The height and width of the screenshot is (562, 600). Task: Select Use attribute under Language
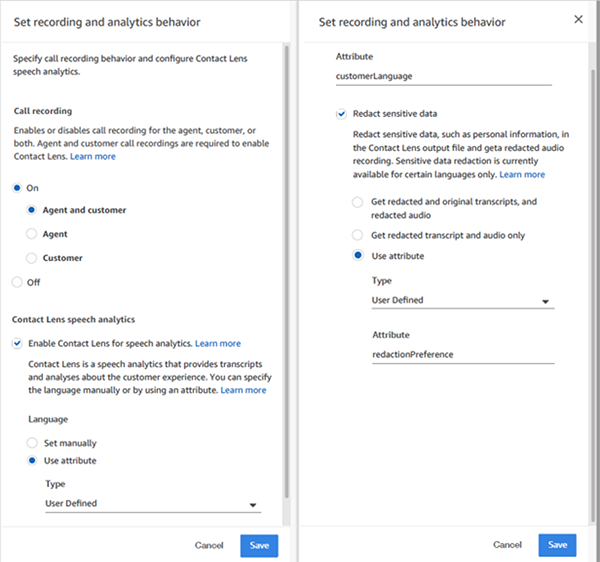tap(32, 461)
